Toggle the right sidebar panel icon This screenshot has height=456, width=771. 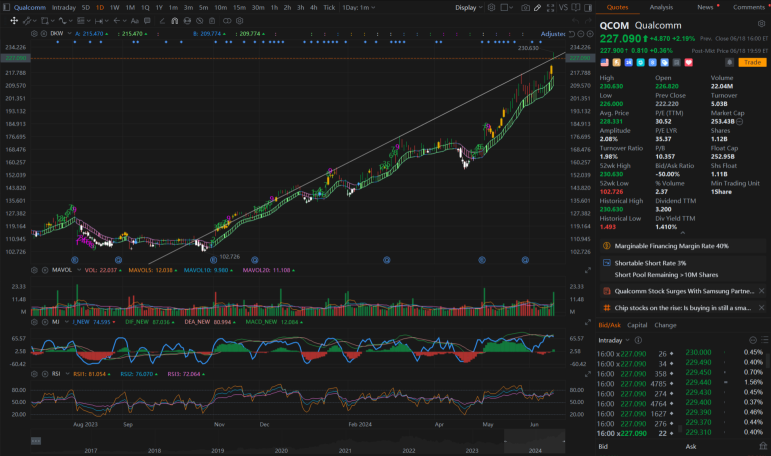(588, 7)
